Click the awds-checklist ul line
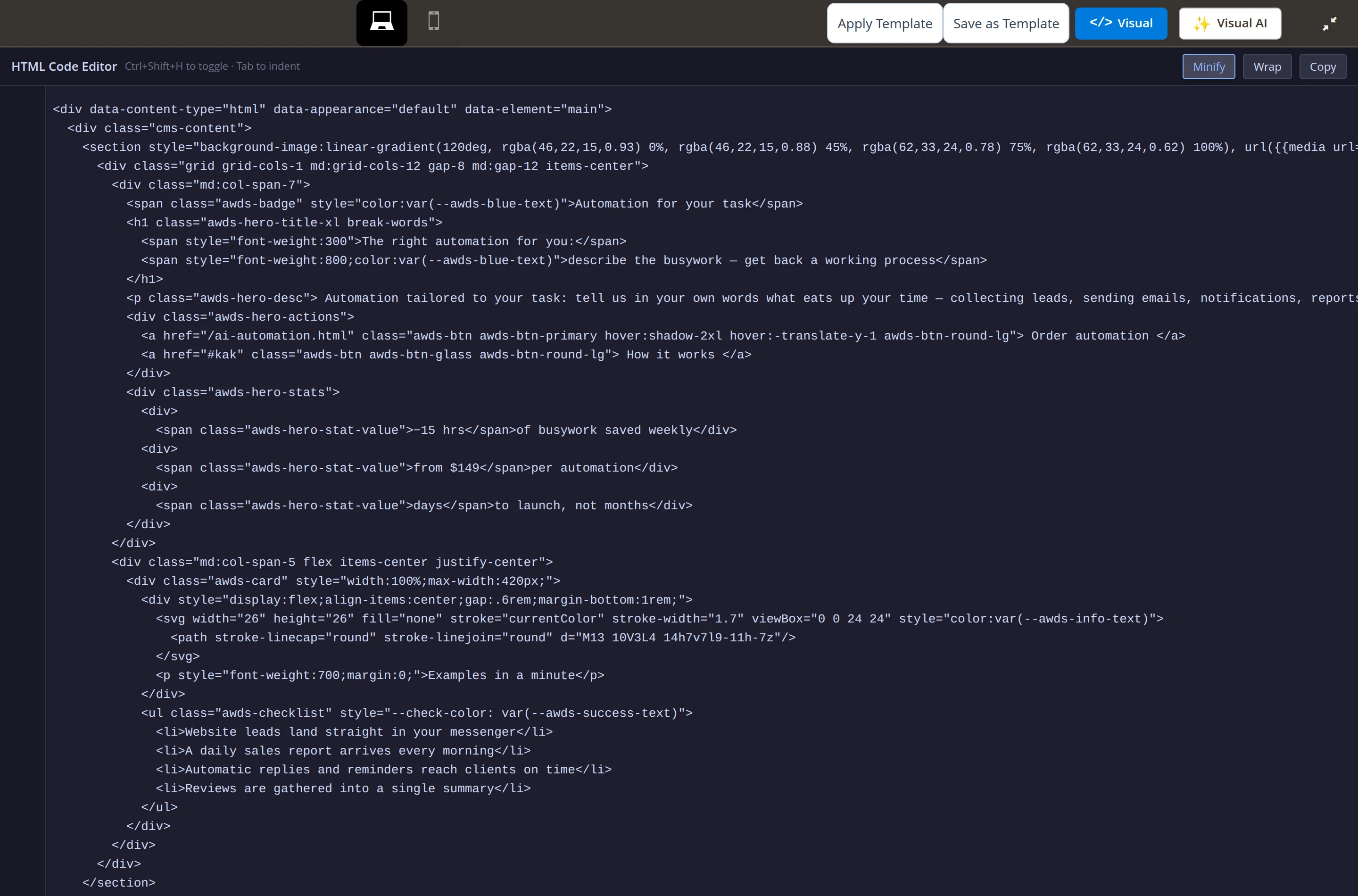Viewport: 1358px width, 896px height. [x=417, y=713]
